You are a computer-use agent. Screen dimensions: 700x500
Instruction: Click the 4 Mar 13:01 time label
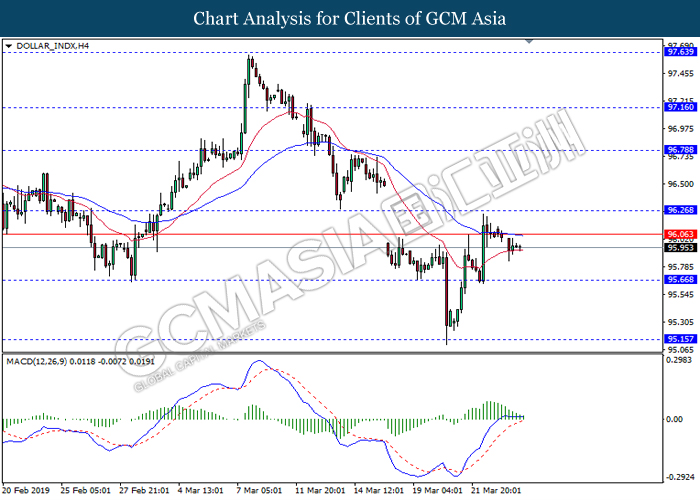pyautogui.click(x=200, y=490)
